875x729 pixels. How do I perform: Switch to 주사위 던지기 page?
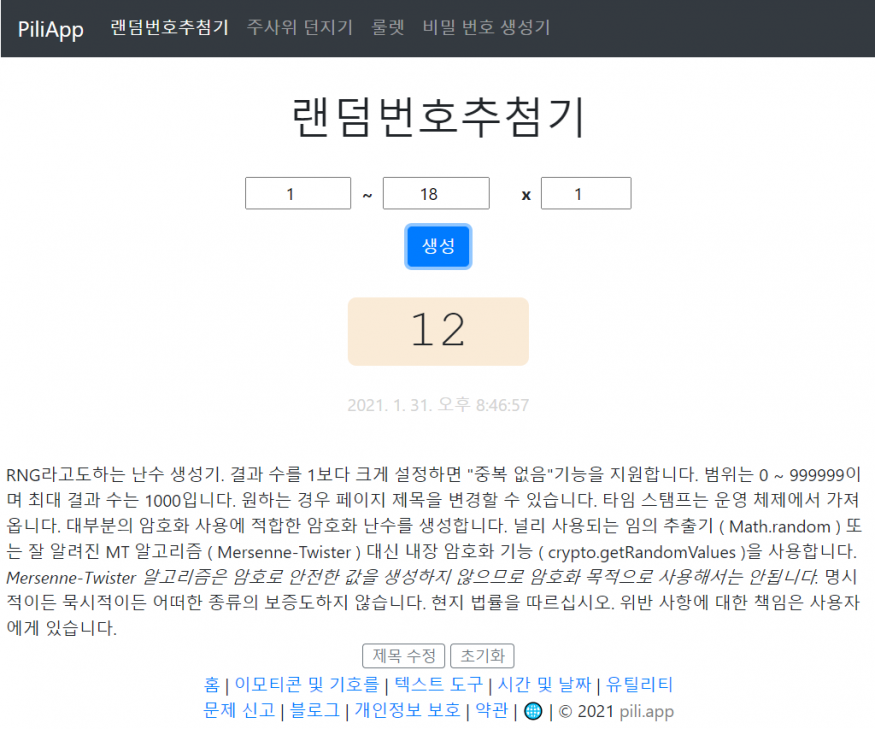(x=300, y=27)
